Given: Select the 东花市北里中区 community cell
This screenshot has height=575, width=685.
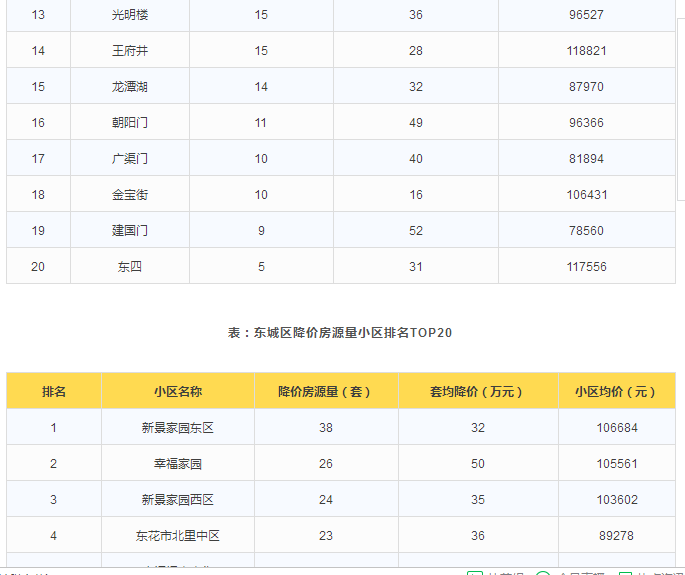Looking at the screenshot, I should pyautogui.click(x=178, y=536).
